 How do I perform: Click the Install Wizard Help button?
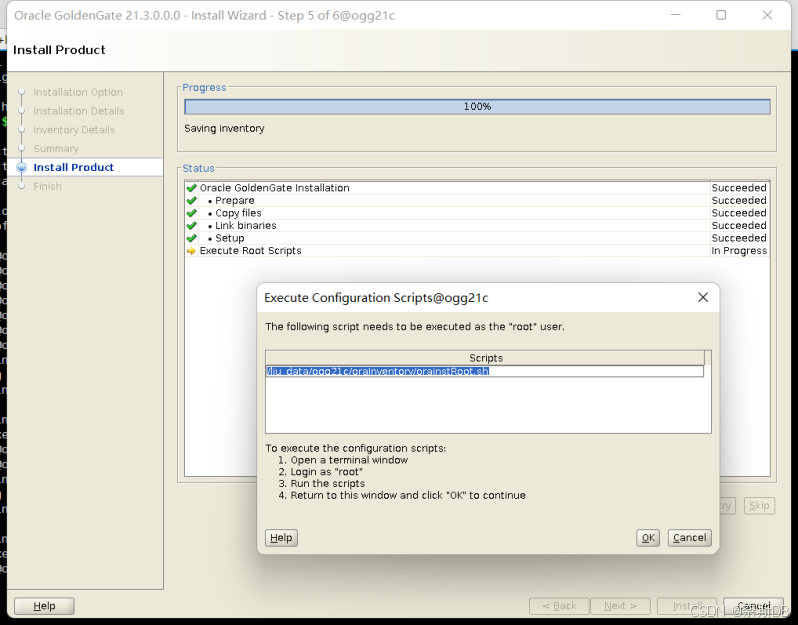pos(44,606)
